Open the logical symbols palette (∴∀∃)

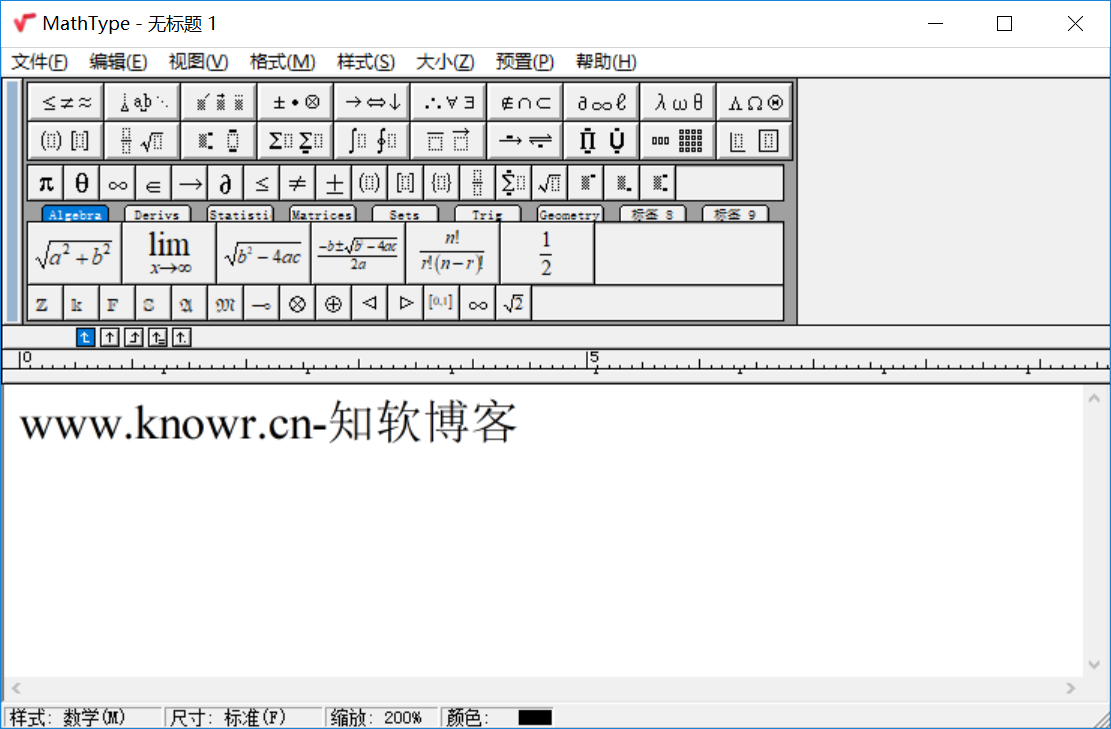pos(449,102)
